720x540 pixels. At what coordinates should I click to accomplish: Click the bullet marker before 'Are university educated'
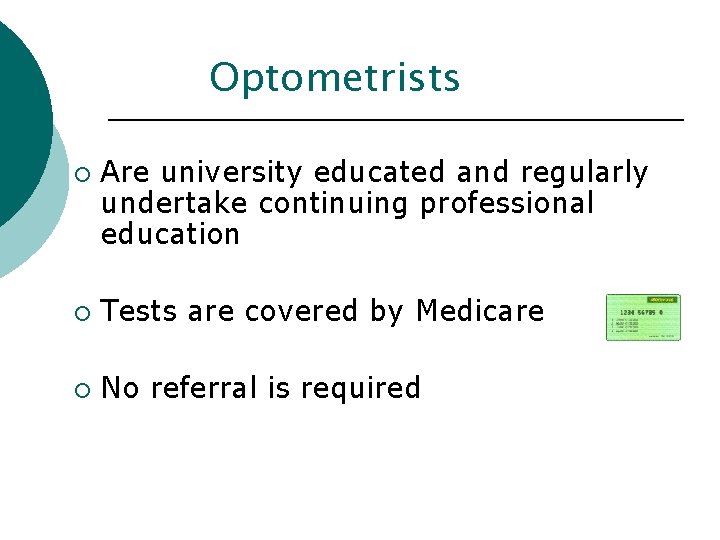[x=81, y=176]
